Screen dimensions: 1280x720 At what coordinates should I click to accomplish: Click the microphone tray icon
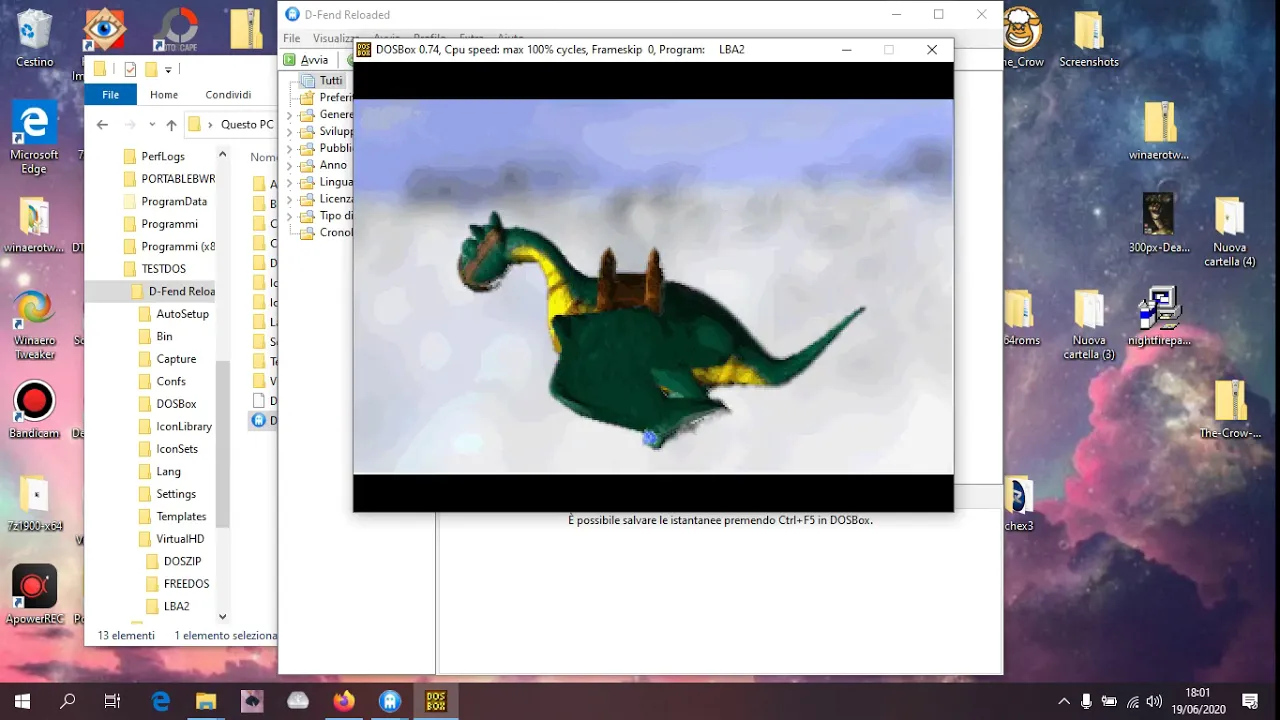1086,701
